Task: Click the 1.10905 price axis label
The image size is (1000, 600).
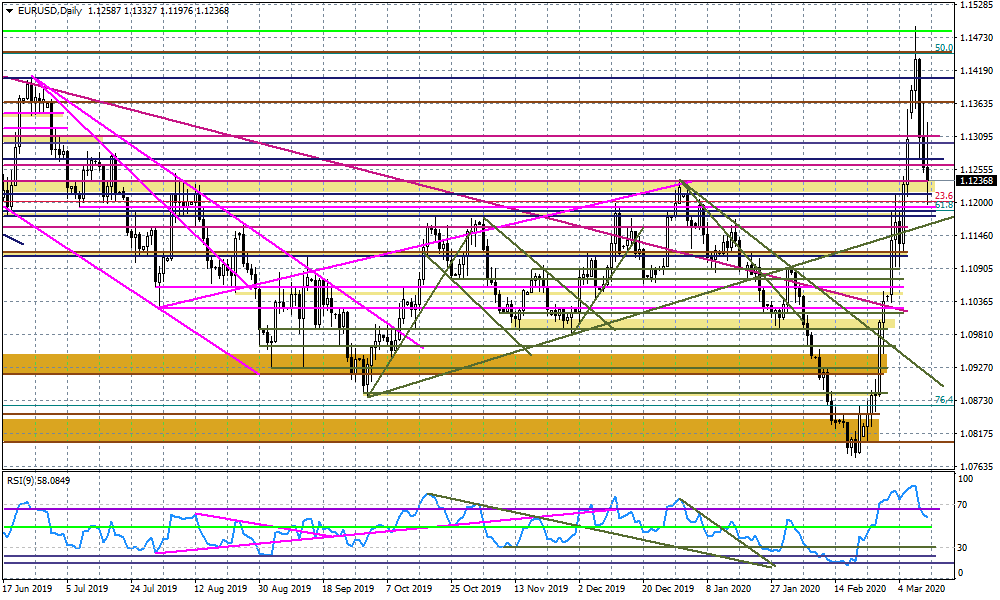Action: pos(976,268)
